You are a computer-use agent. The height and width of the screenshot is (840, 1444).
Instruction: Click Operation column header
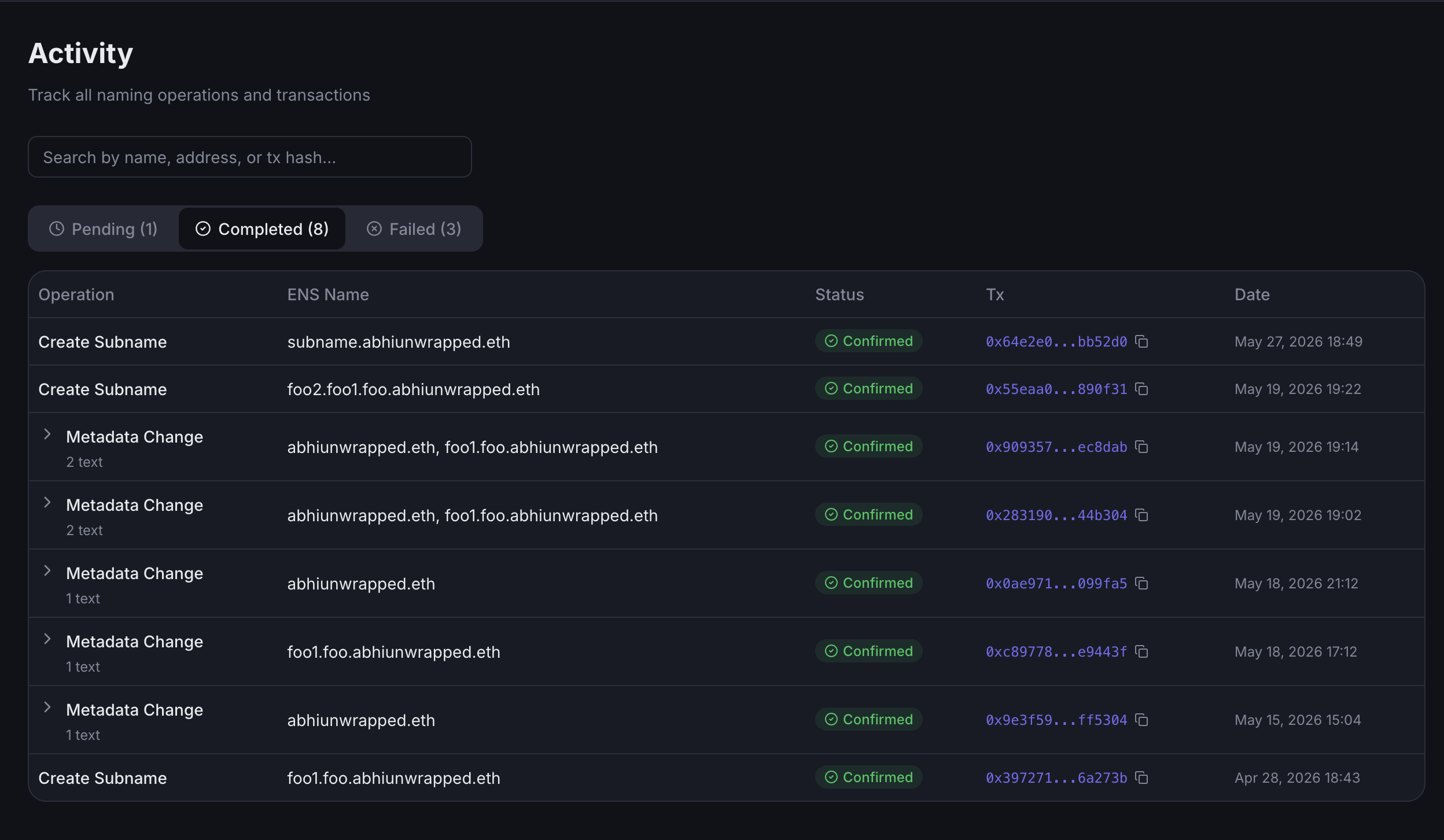76,294
